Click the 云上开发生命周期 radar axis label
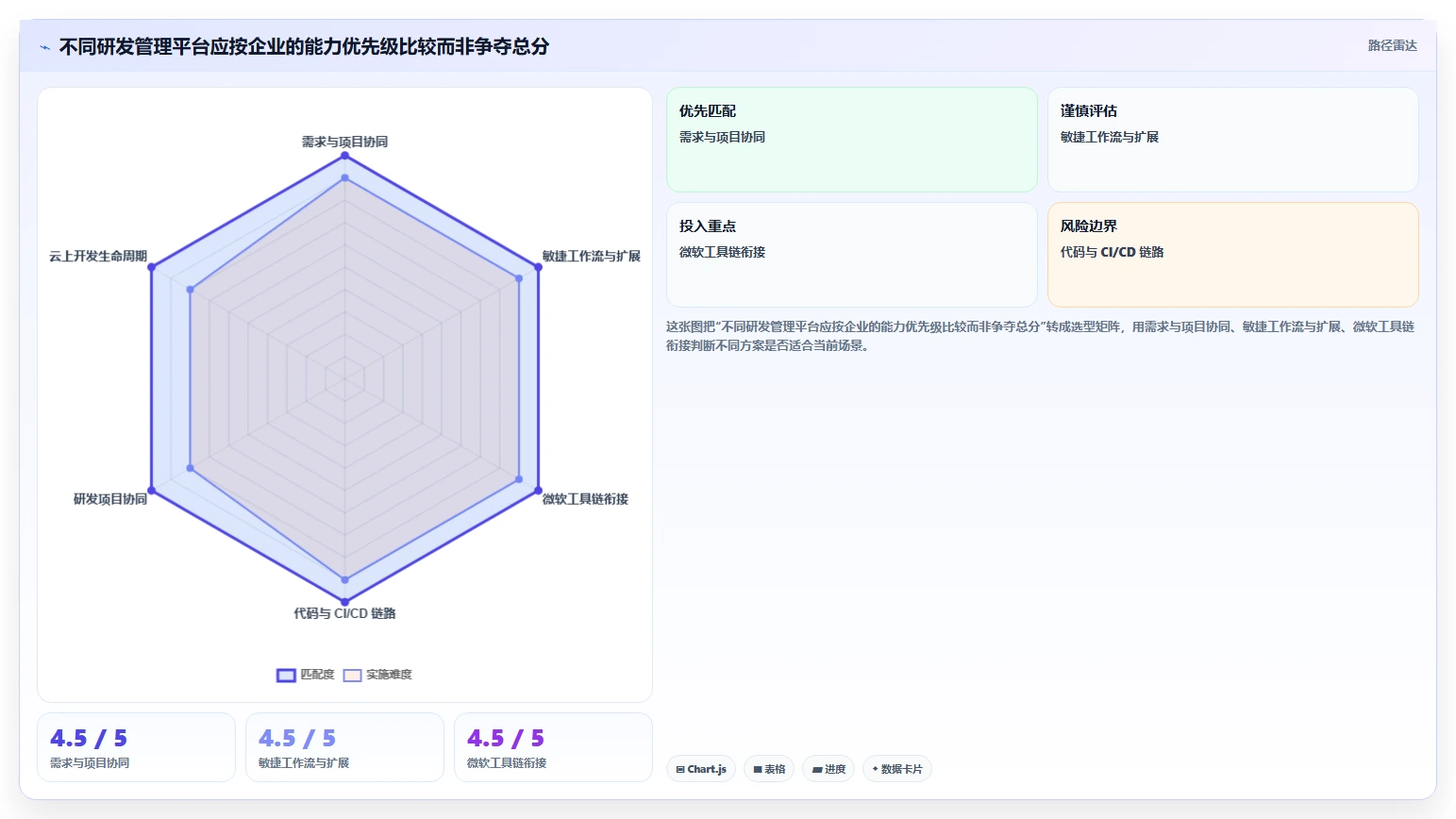 pos(98,256)
